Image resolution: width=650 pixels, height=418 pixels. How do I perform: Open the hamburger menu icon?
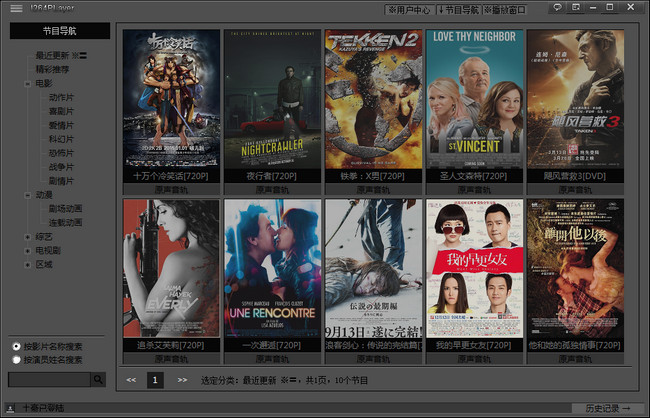click(x=16, y=8)
